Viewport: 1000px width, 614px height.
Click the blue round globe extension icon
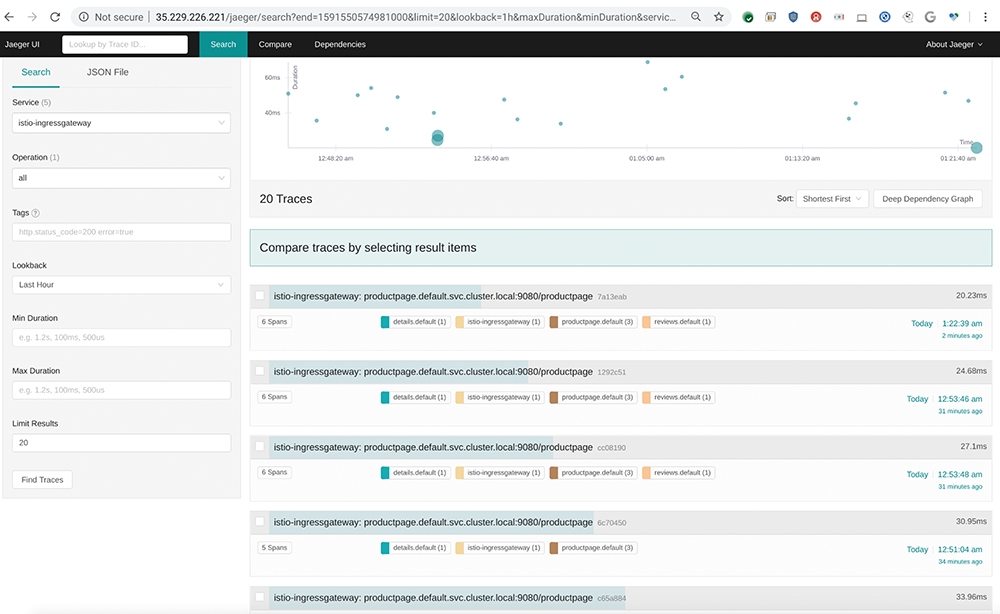885,17
